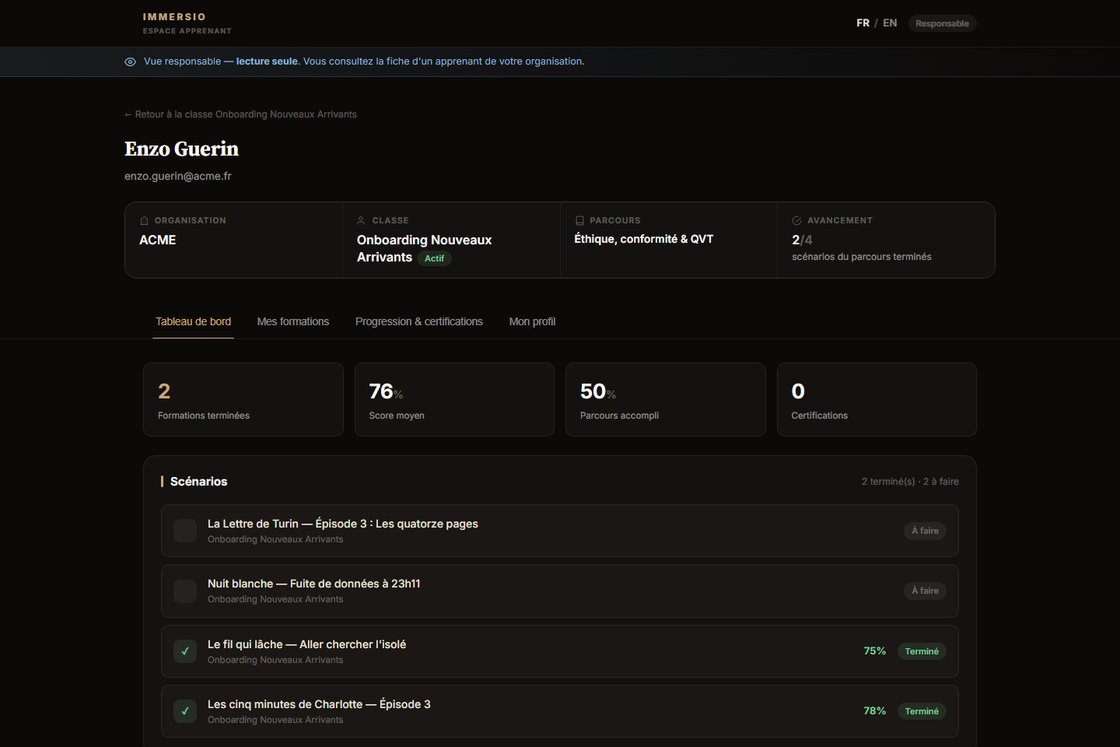Viewport: 1120px width, 747px height.
Task: Click the Scénarios section heading
Action: coord(199,482)
